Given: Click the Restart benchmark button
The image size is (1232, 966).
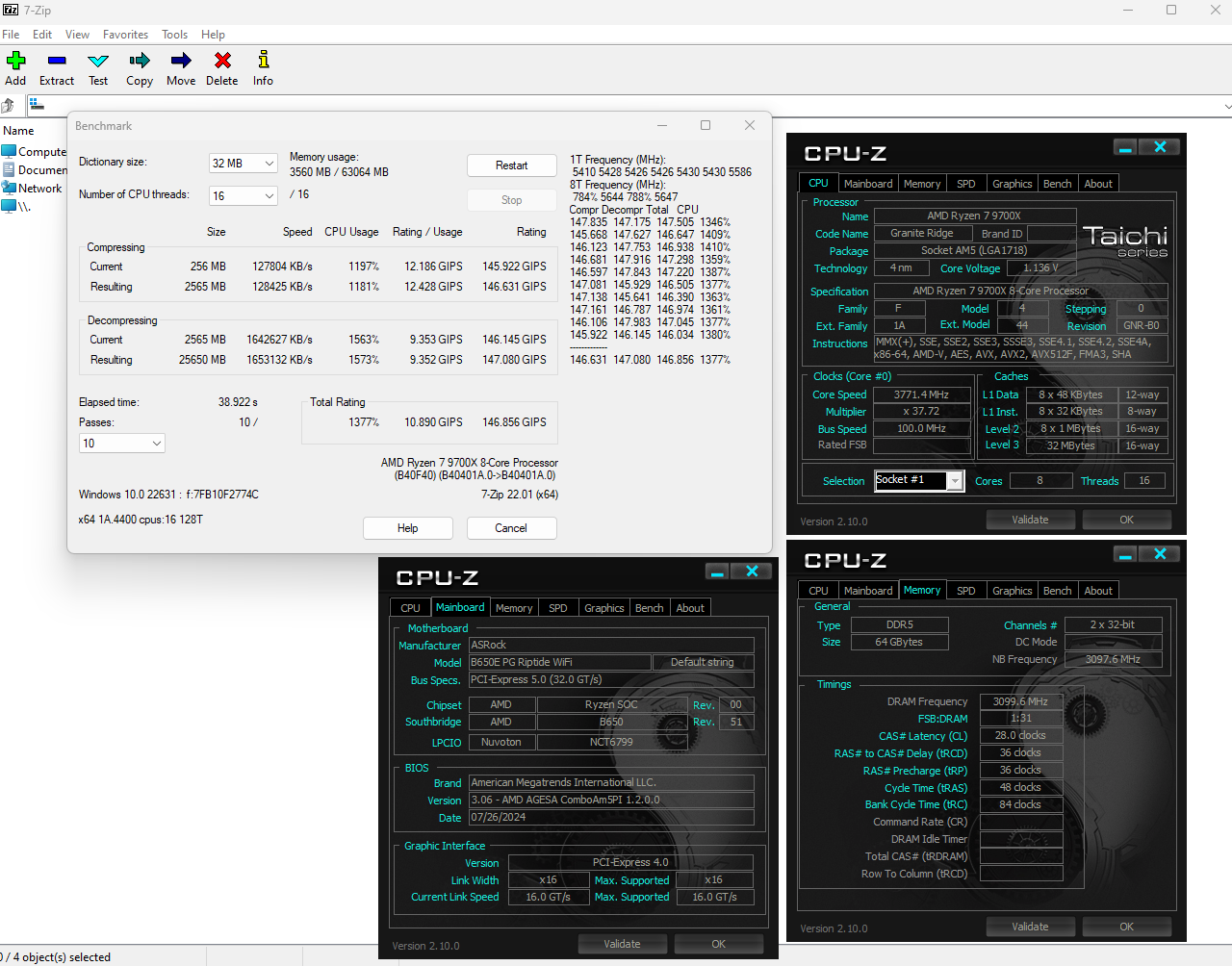Looking at the screenshot, I should coord(512,165).
